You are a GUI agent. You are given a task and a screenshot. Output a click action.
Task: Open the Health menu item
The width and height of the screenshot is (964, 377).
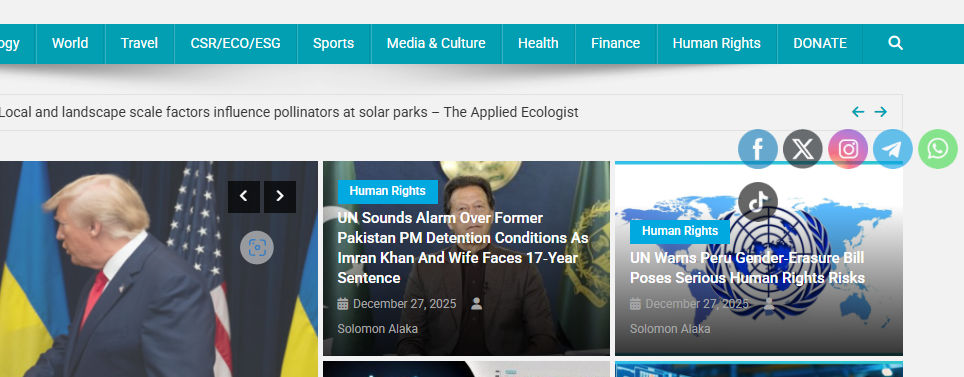click(x=538, y=44)
